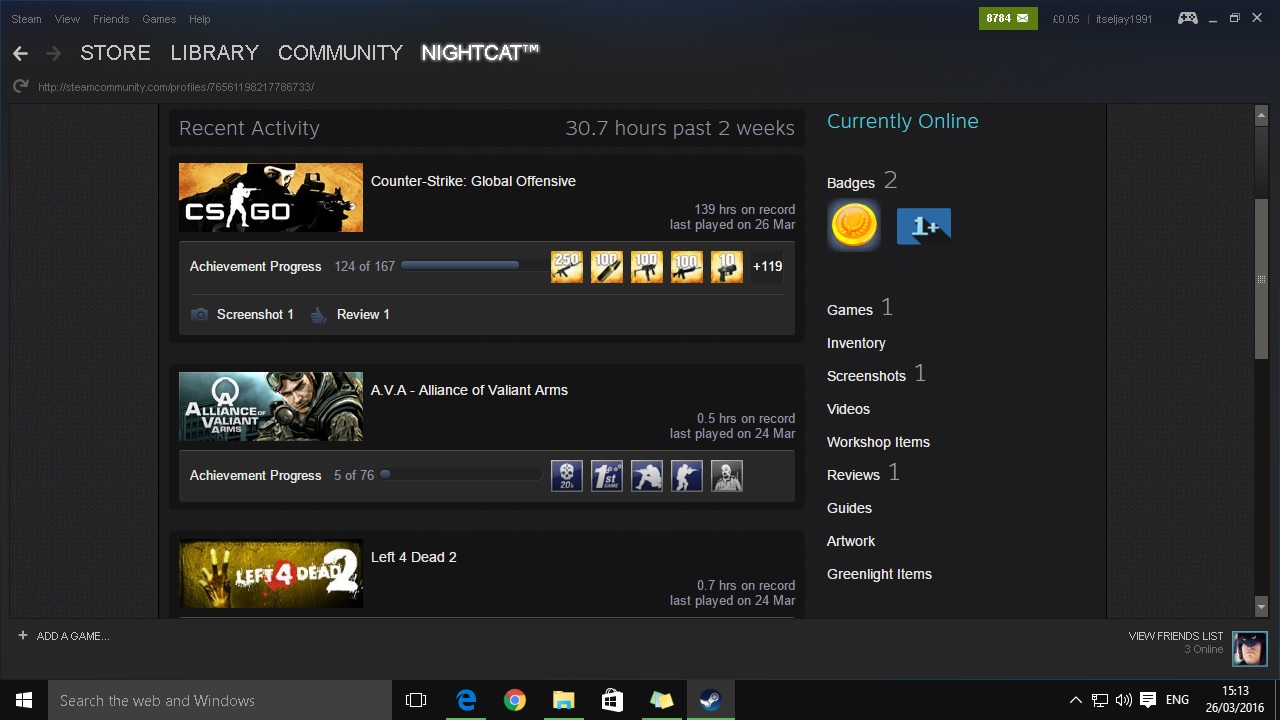The height and width of the screenshot is (720, 1280).
Task: Open the Videos link
Action: (x=848, y=409)
